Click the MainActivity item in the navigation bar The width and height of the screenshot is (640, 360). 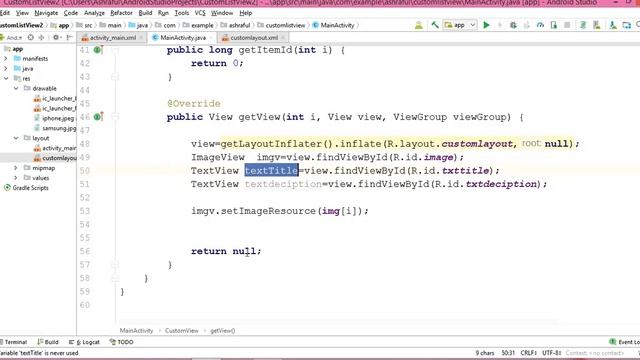[333, 25]
